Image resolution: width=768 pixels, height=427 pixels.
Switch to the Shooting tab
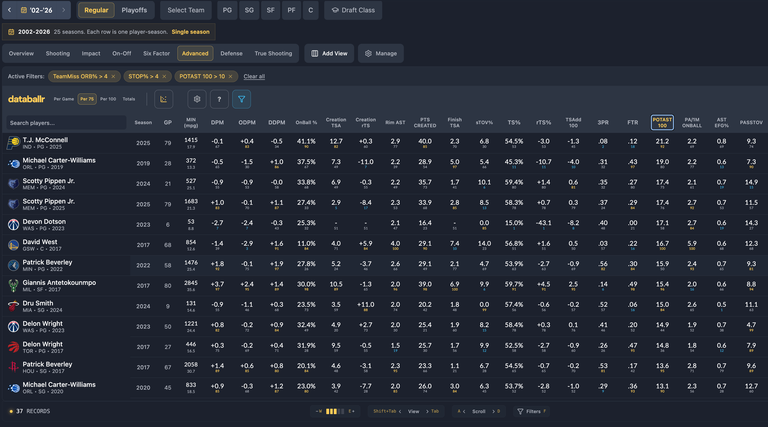pyautogui.click(x=58, y=53)
